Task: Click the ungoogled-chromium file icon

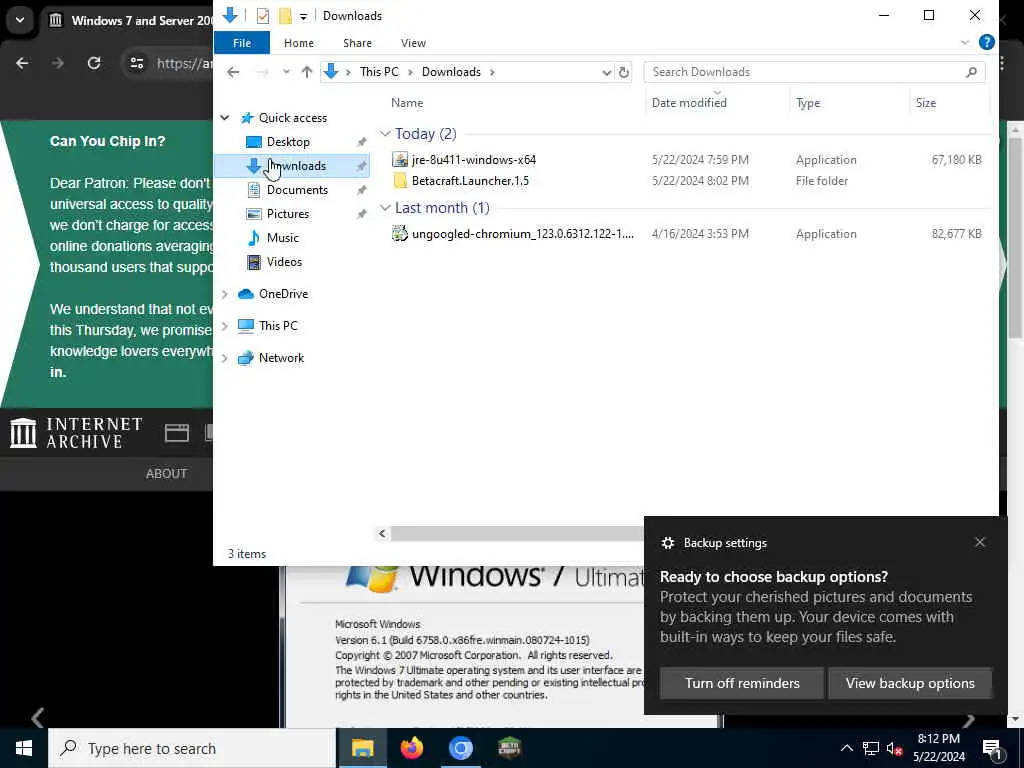Action: pyautogui.click(x=400, y=233)
